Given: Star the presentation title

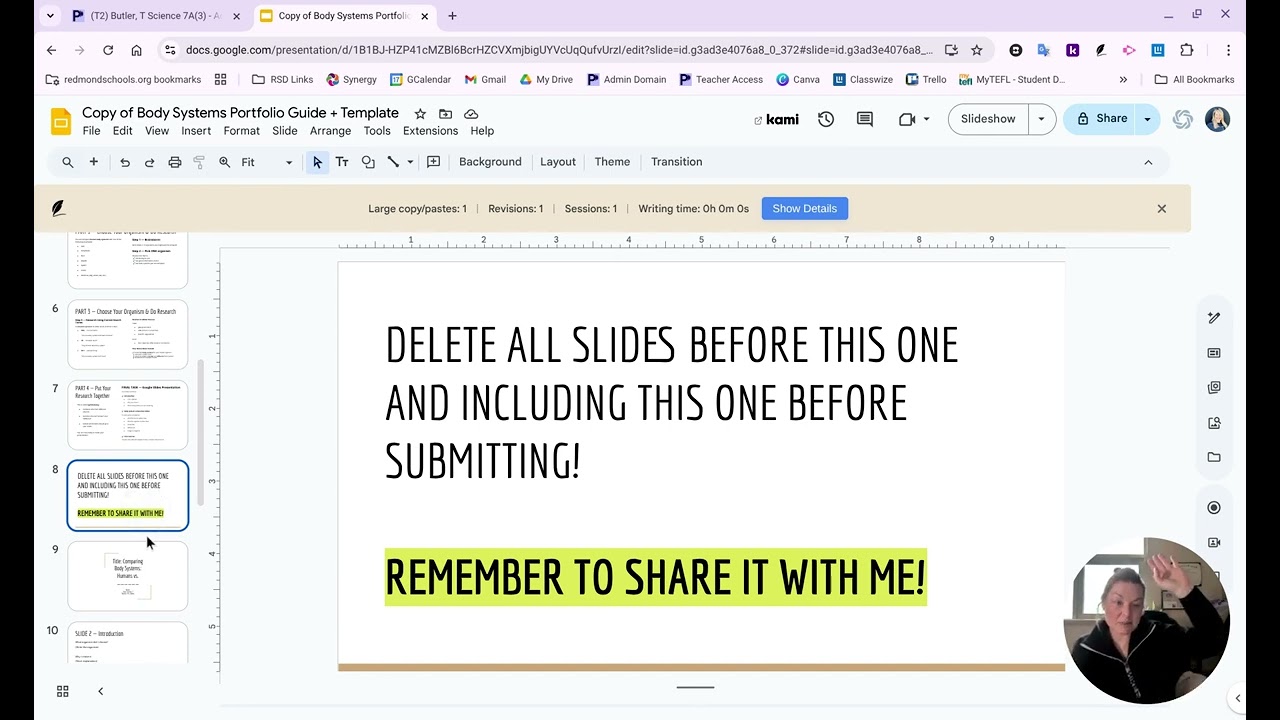Looking at the screenshot, I should point(420,114).
